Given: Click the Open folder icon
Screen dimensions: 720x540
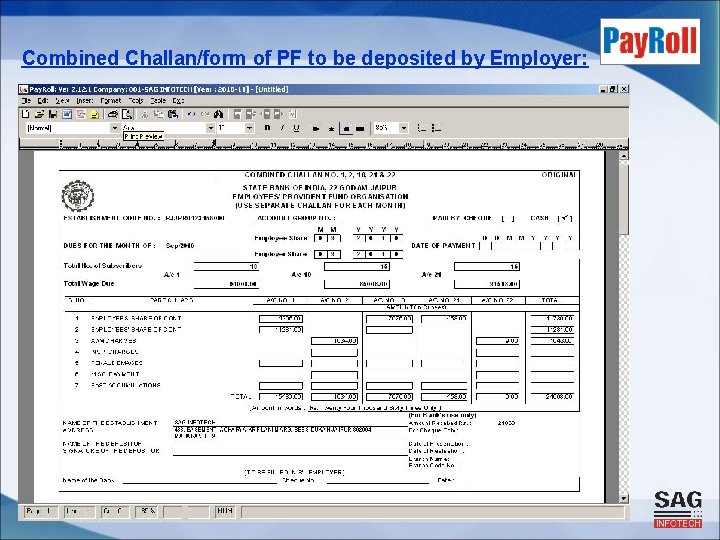Looking at the screenshot, I should tap(39, 114).
